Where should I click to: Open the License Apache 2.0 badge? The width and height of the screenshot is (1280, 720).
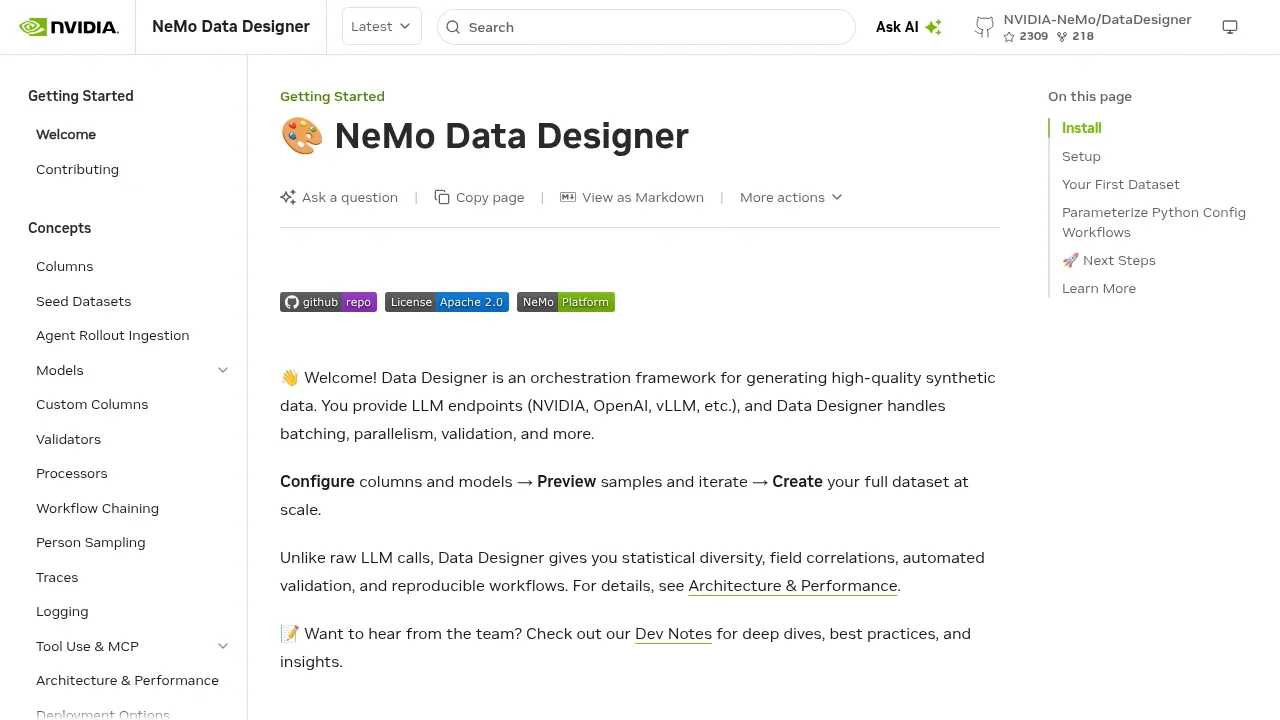(447, 302)
